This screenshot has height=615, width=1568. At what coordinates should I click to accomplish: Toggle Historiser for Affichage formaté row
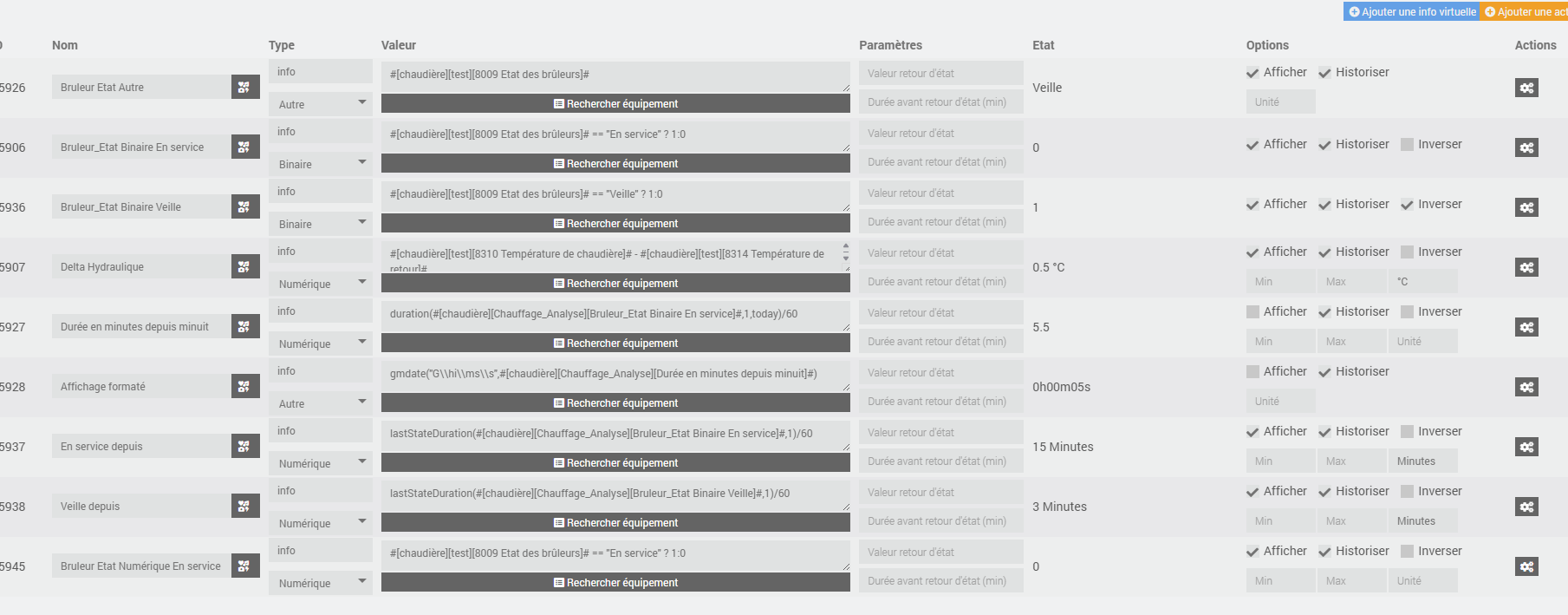click(1324, 372)
